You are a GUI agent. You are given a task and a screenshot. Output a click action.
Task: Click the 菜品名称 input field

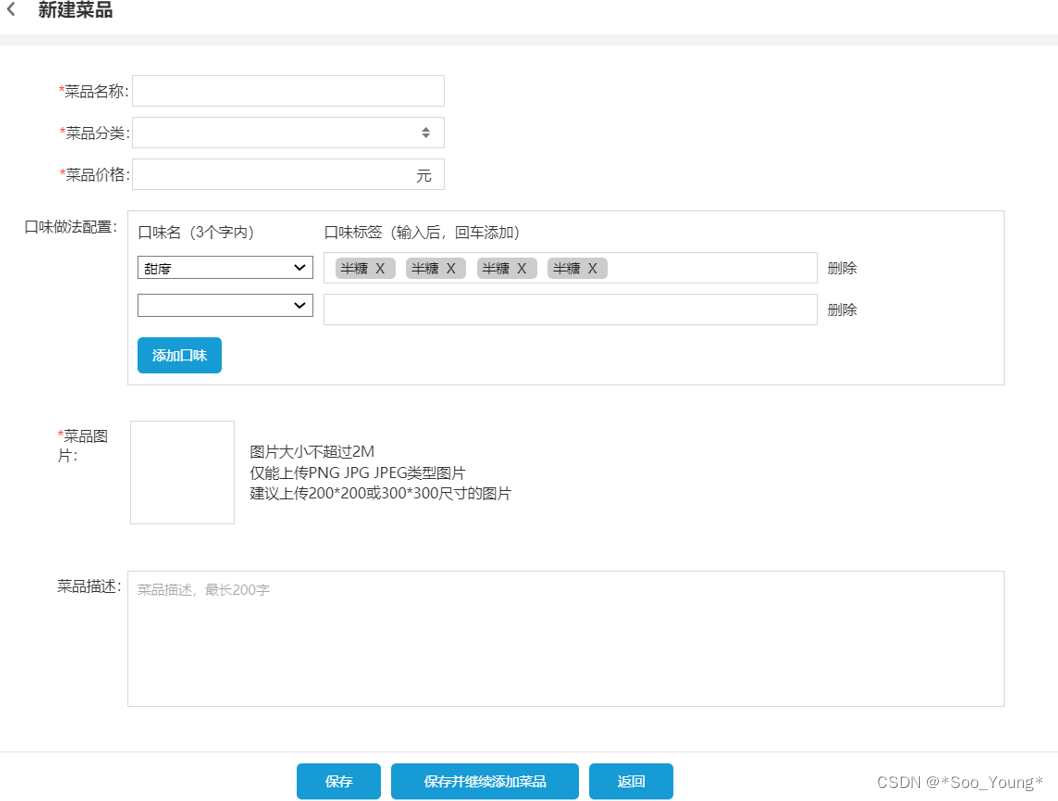point(288,90)
